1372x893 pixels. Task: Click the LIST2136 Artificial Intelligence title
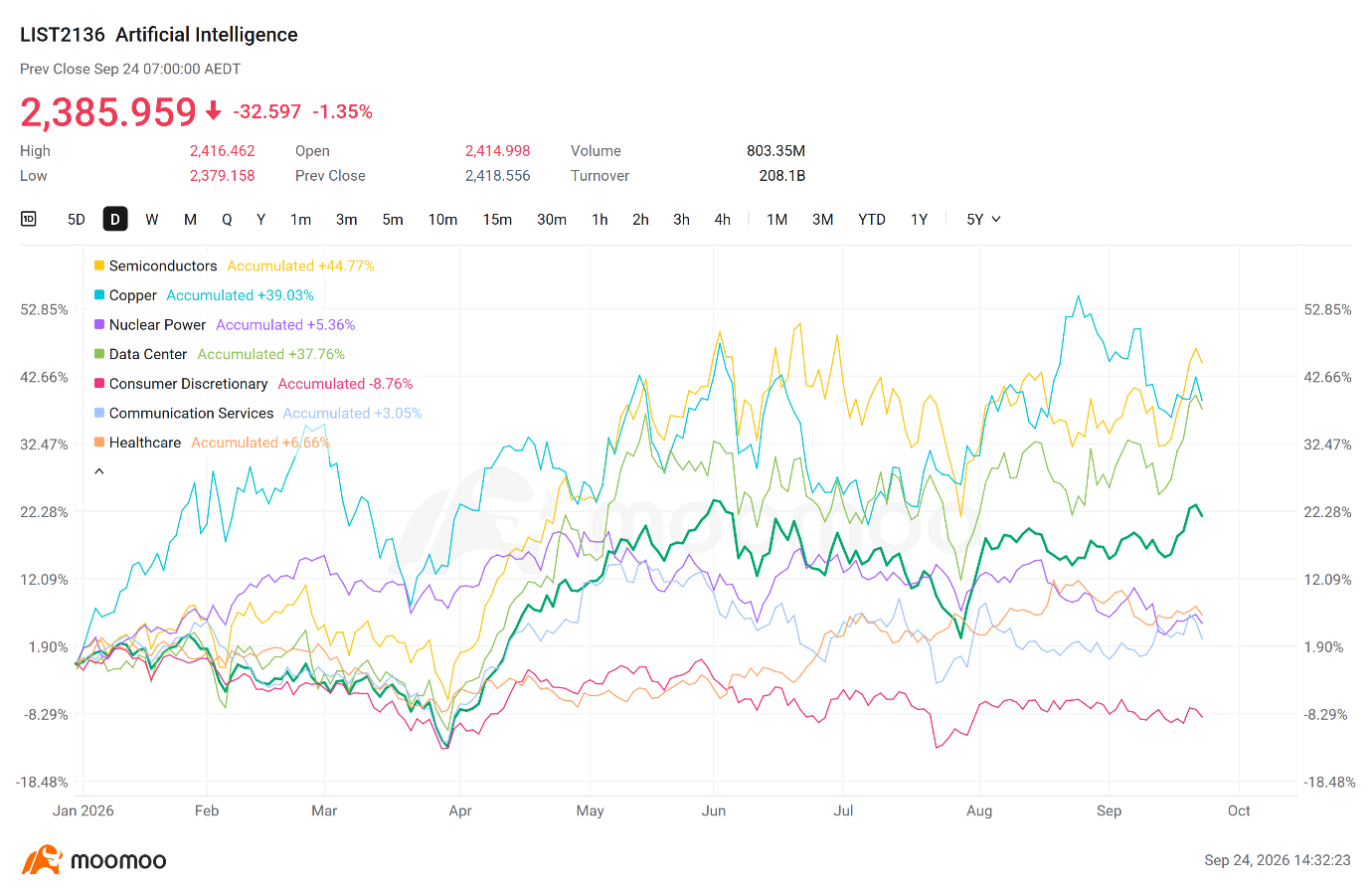click(159, 35)
